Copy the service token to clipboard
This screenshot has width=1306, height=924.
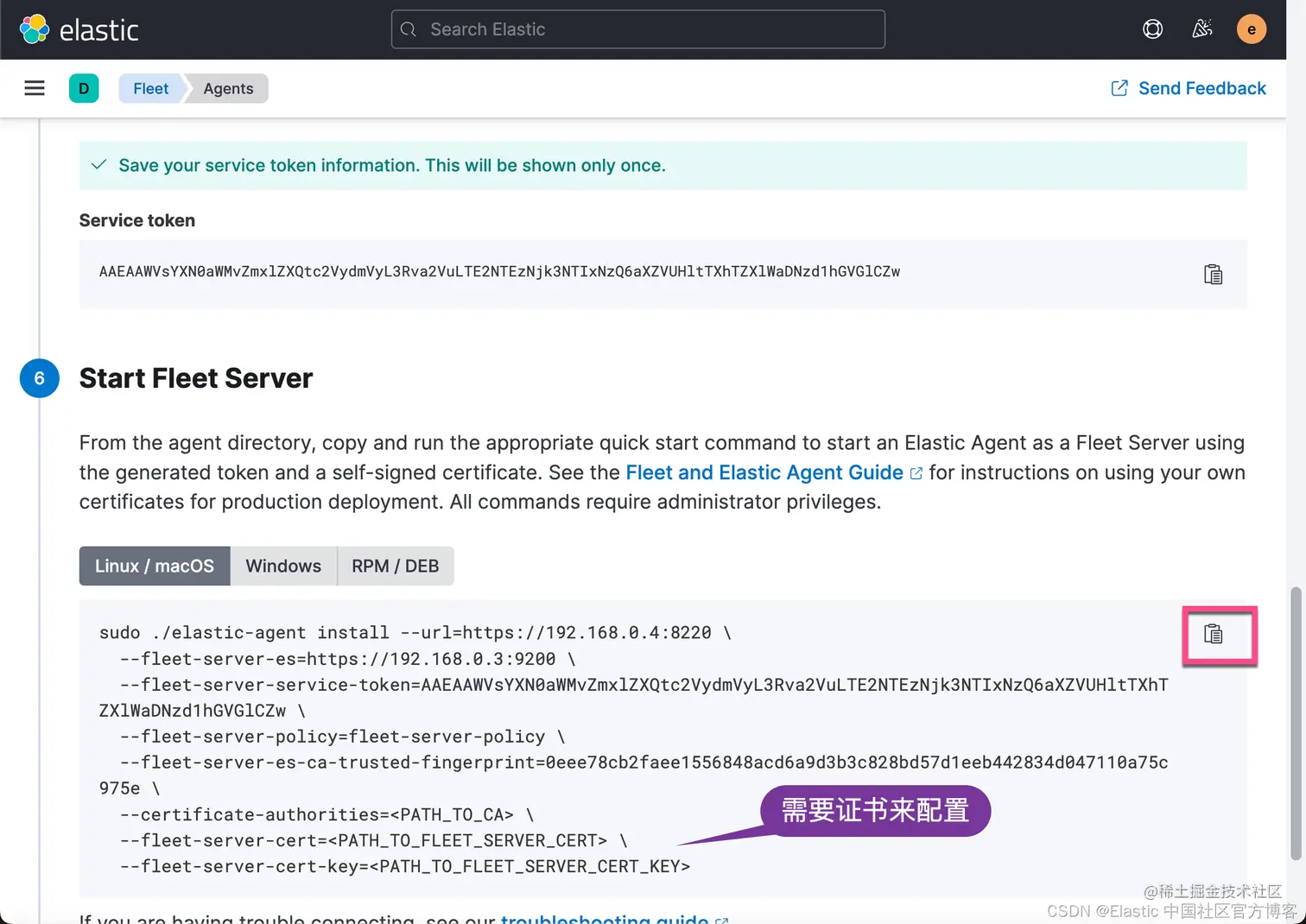coord(1213,275)
